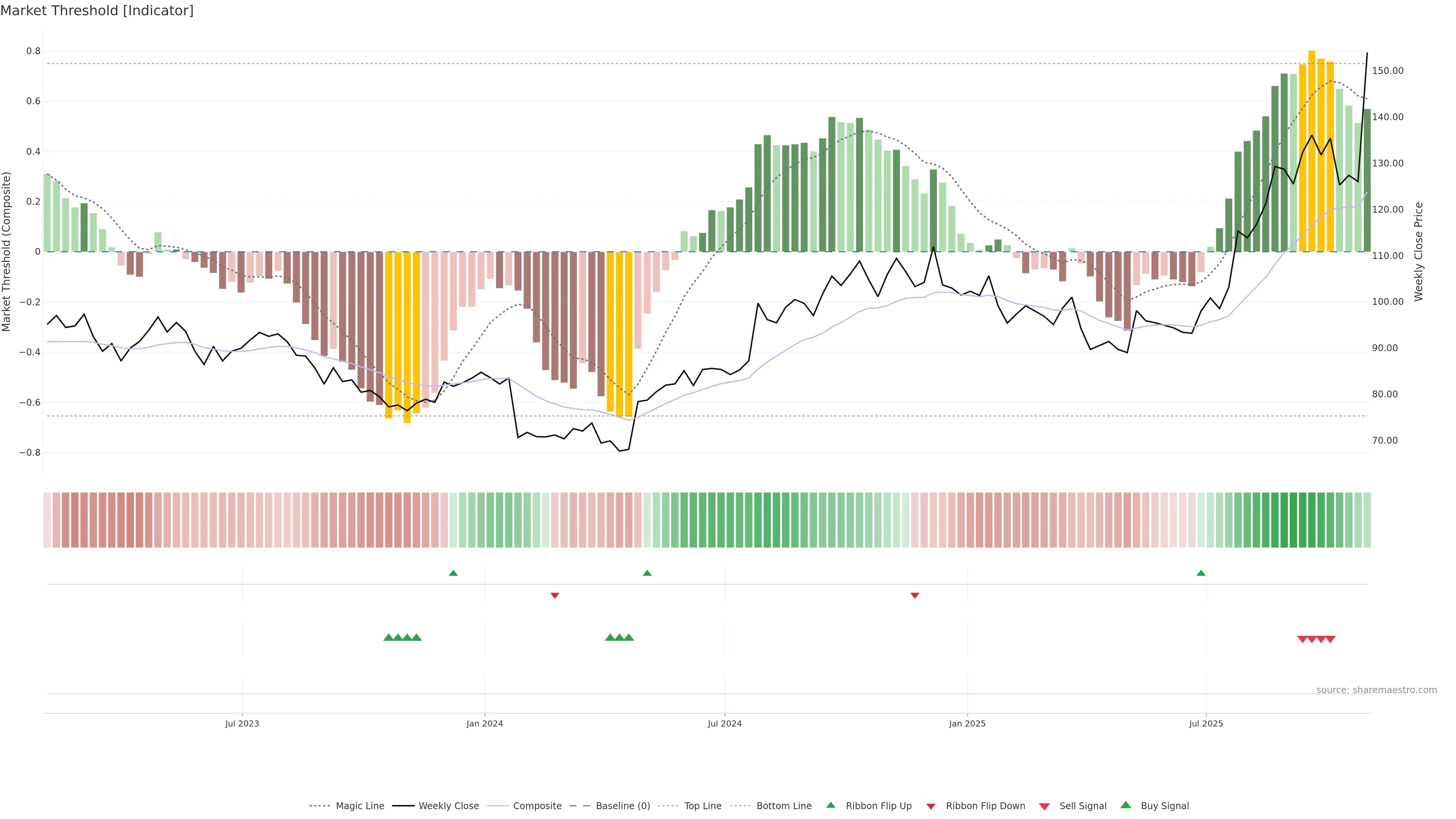1456x819 pixels.
Task: Click the Jan 2024 axis label
Action: [x=485, y=723]
